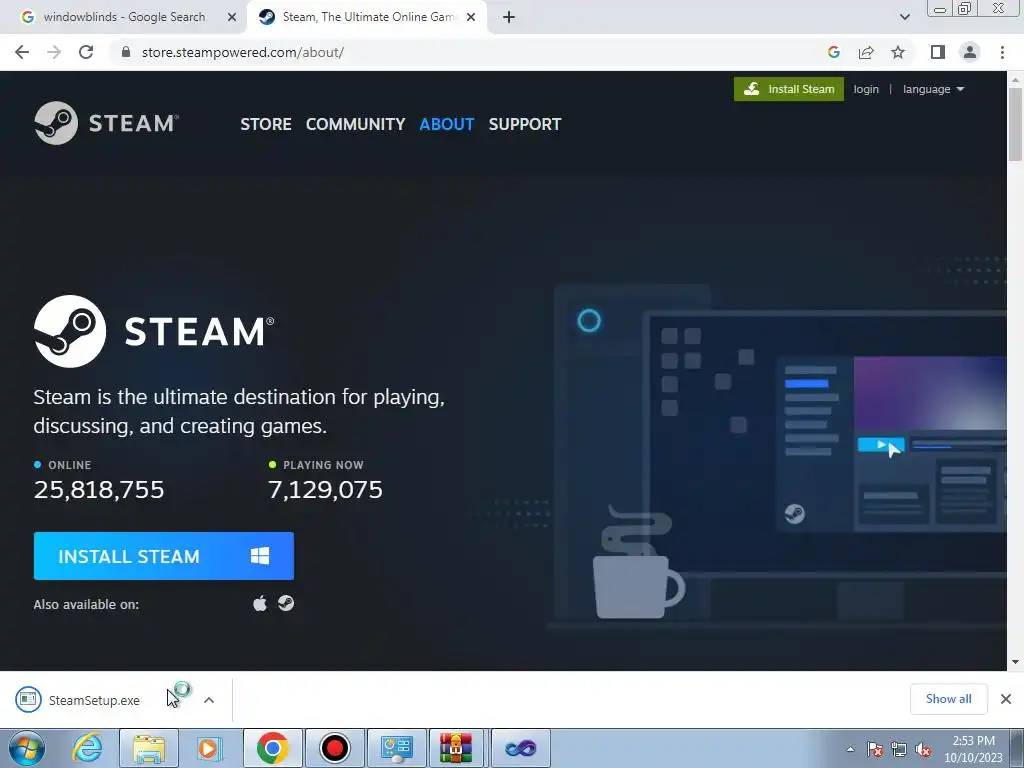The height and width of the screenshot is (768, 1024).
Task: Click the green Install Steam button
Action: (x=789, y=89)
